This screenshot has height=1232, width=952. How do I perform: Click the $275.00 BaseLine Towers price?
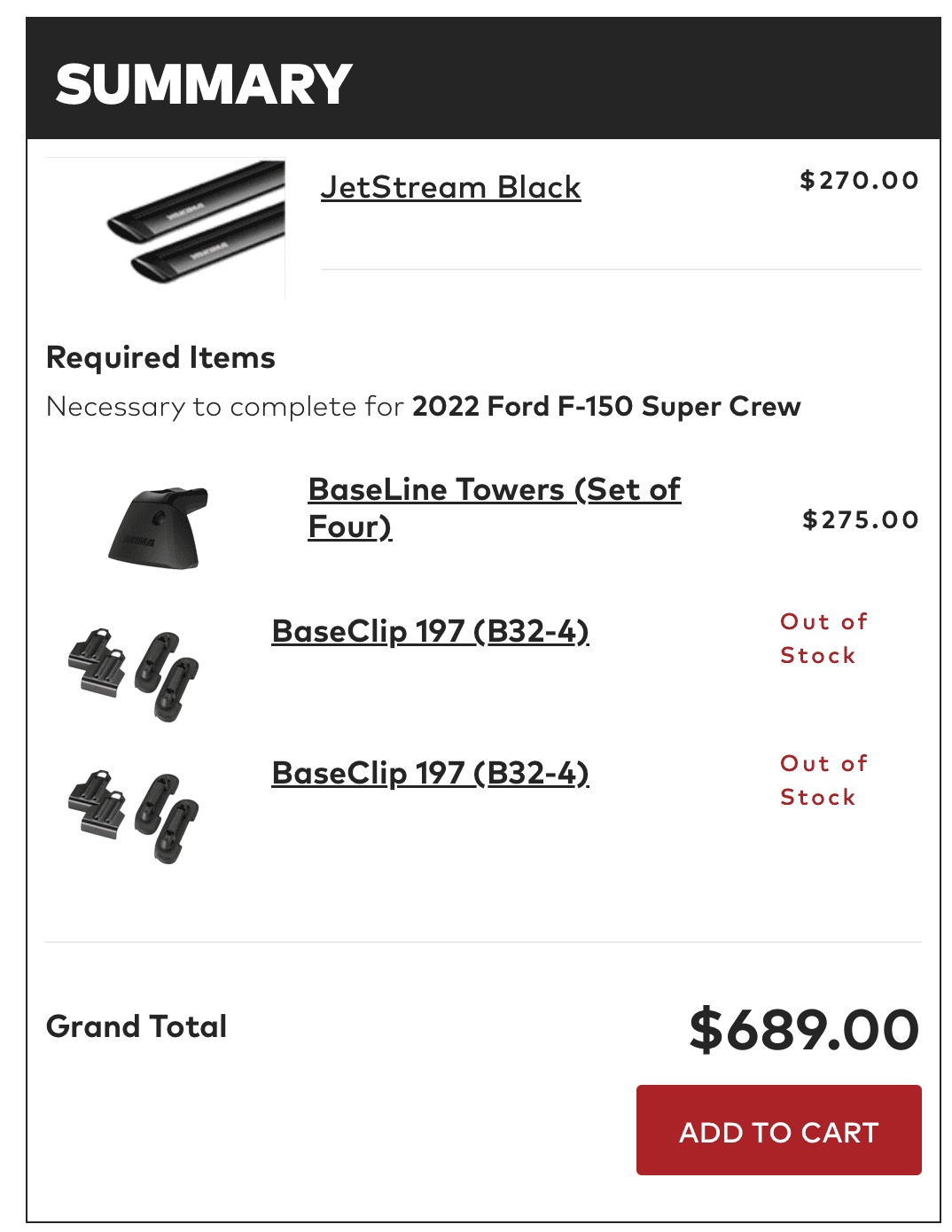coord(860,519)
